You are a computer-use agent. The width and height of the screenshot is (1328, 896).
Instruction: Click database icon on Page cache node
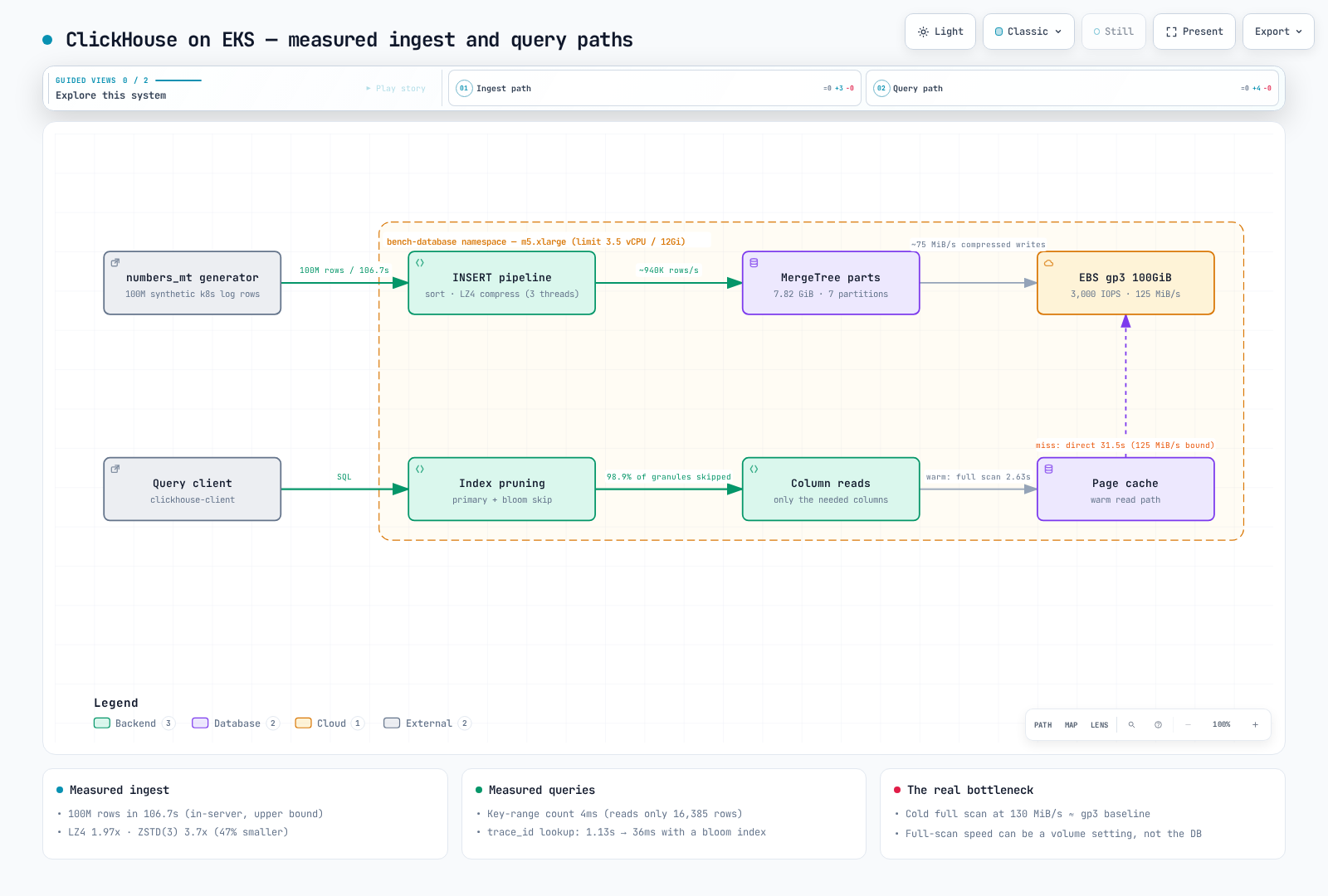tap(1048, 469)
